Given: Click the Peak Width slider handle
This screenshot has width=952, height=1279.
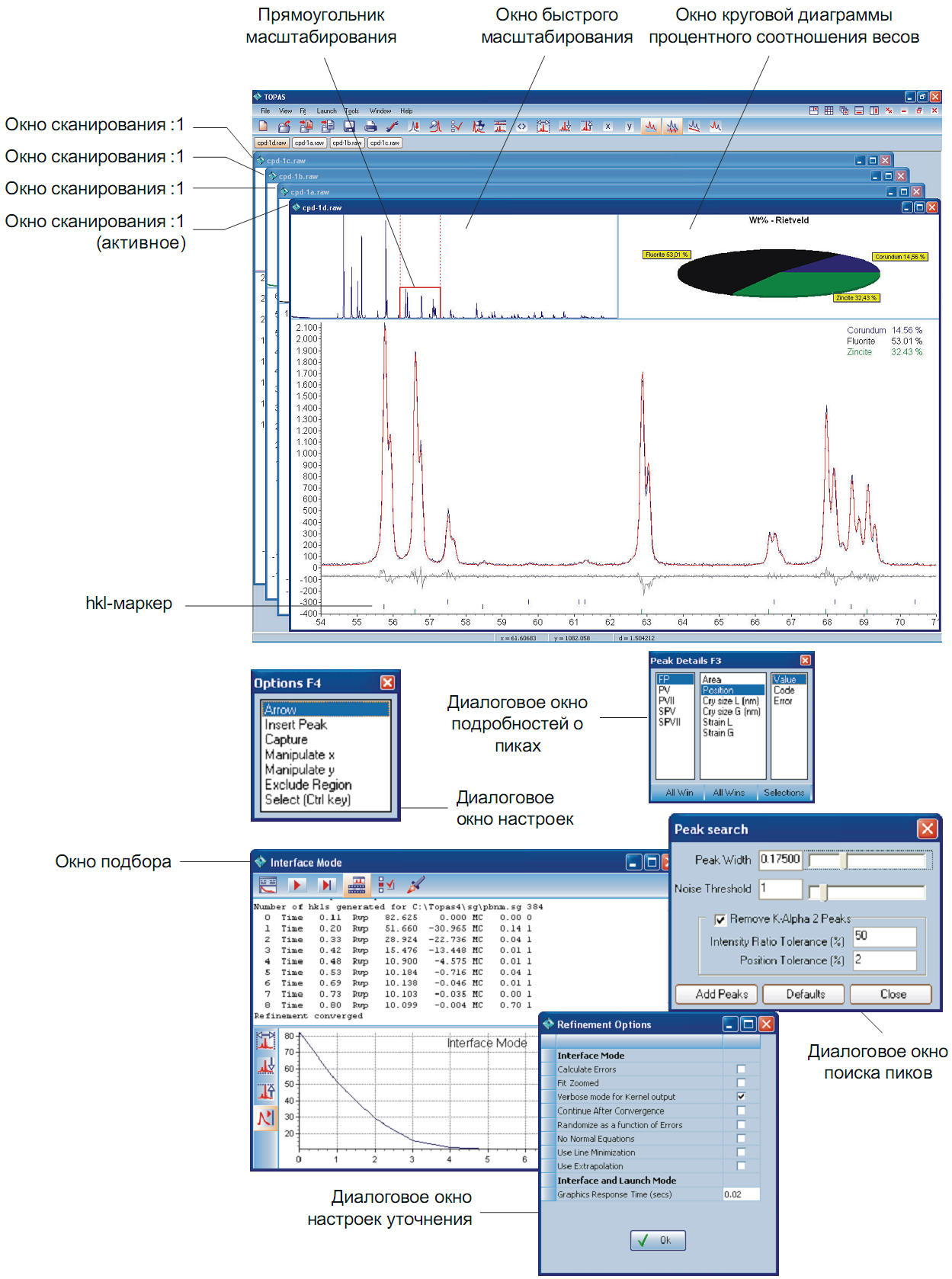Looking at the screenshot, I should pyautogui.click(x=843, y=861).
